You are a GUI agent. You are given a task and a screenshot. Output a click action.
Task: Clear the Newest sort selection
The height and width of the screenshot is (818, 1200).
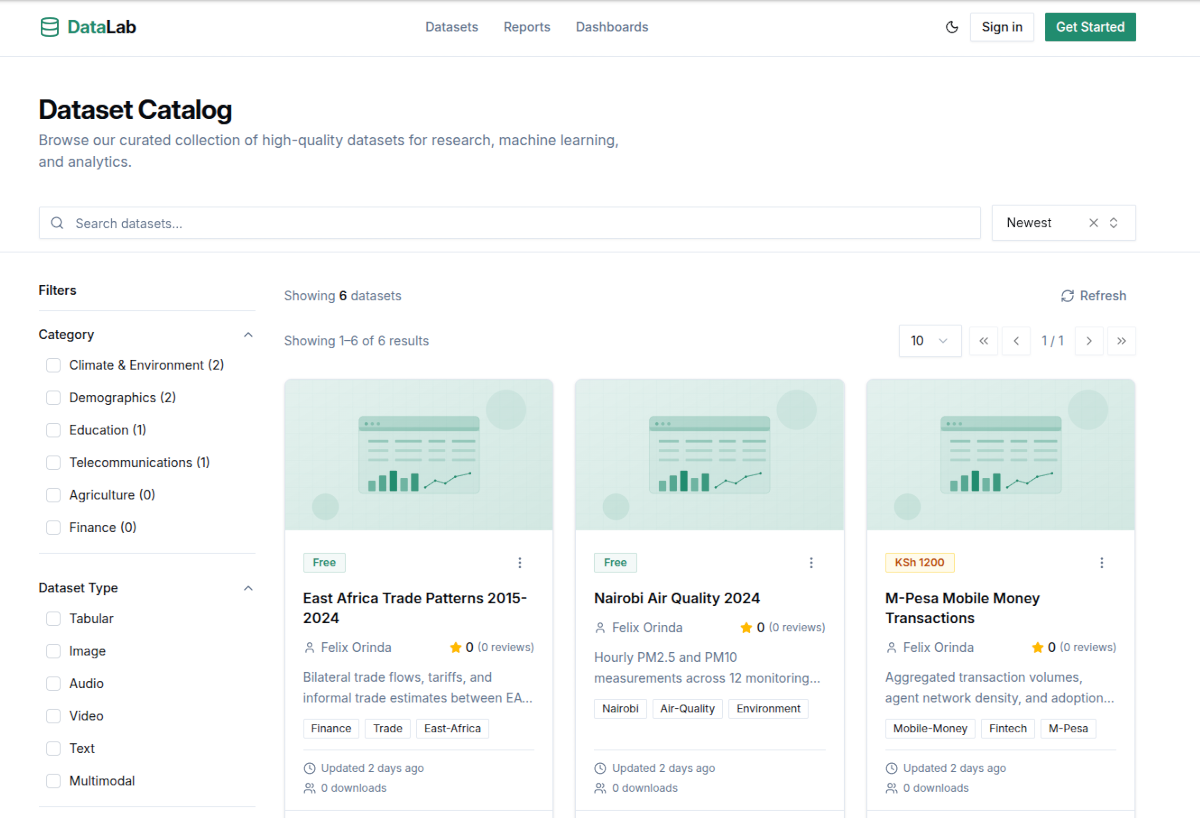pyautogui.click(x=1093, y=223)
